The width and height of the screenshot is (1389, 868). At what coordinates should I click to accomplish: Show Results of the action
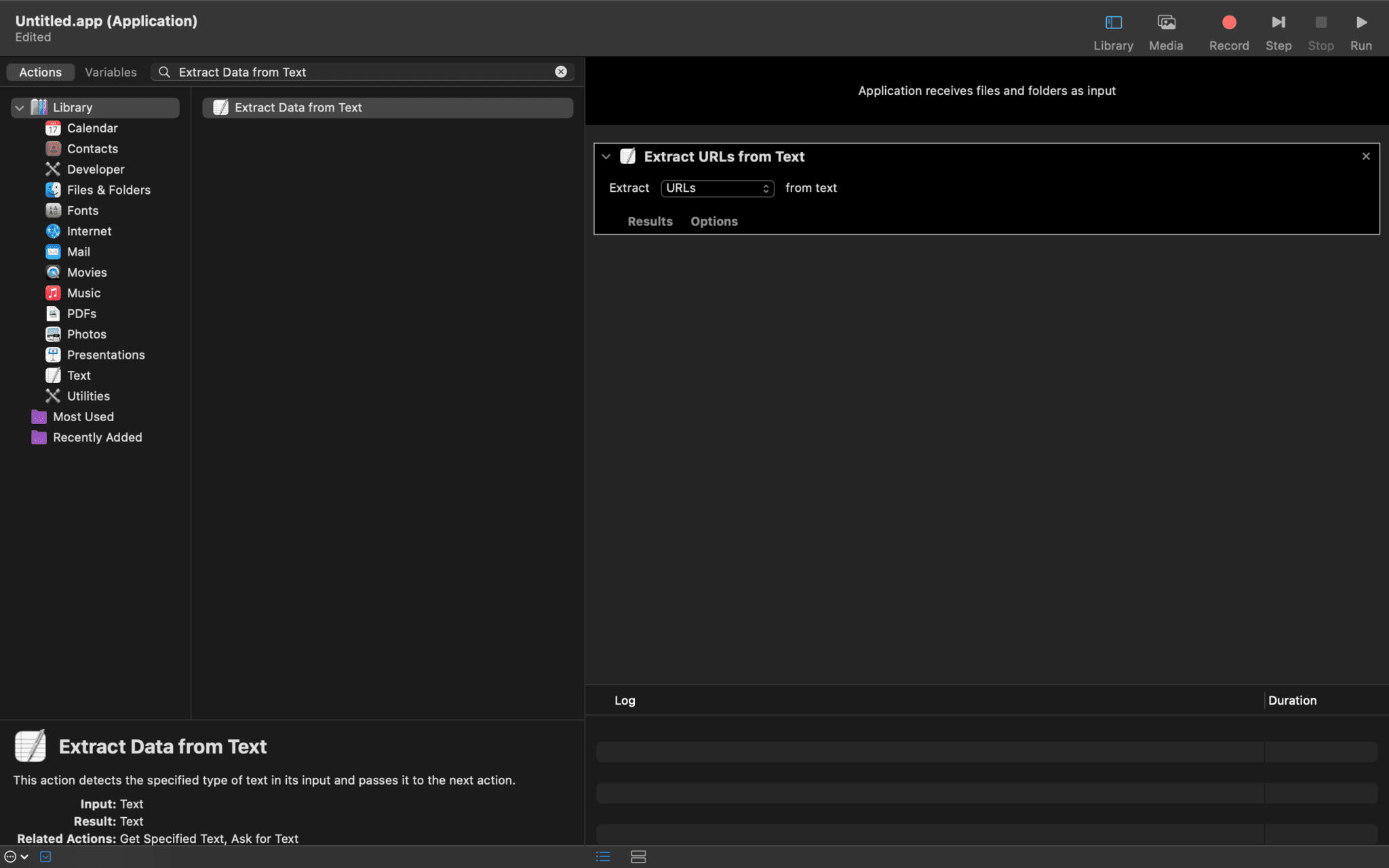(650, 222)
